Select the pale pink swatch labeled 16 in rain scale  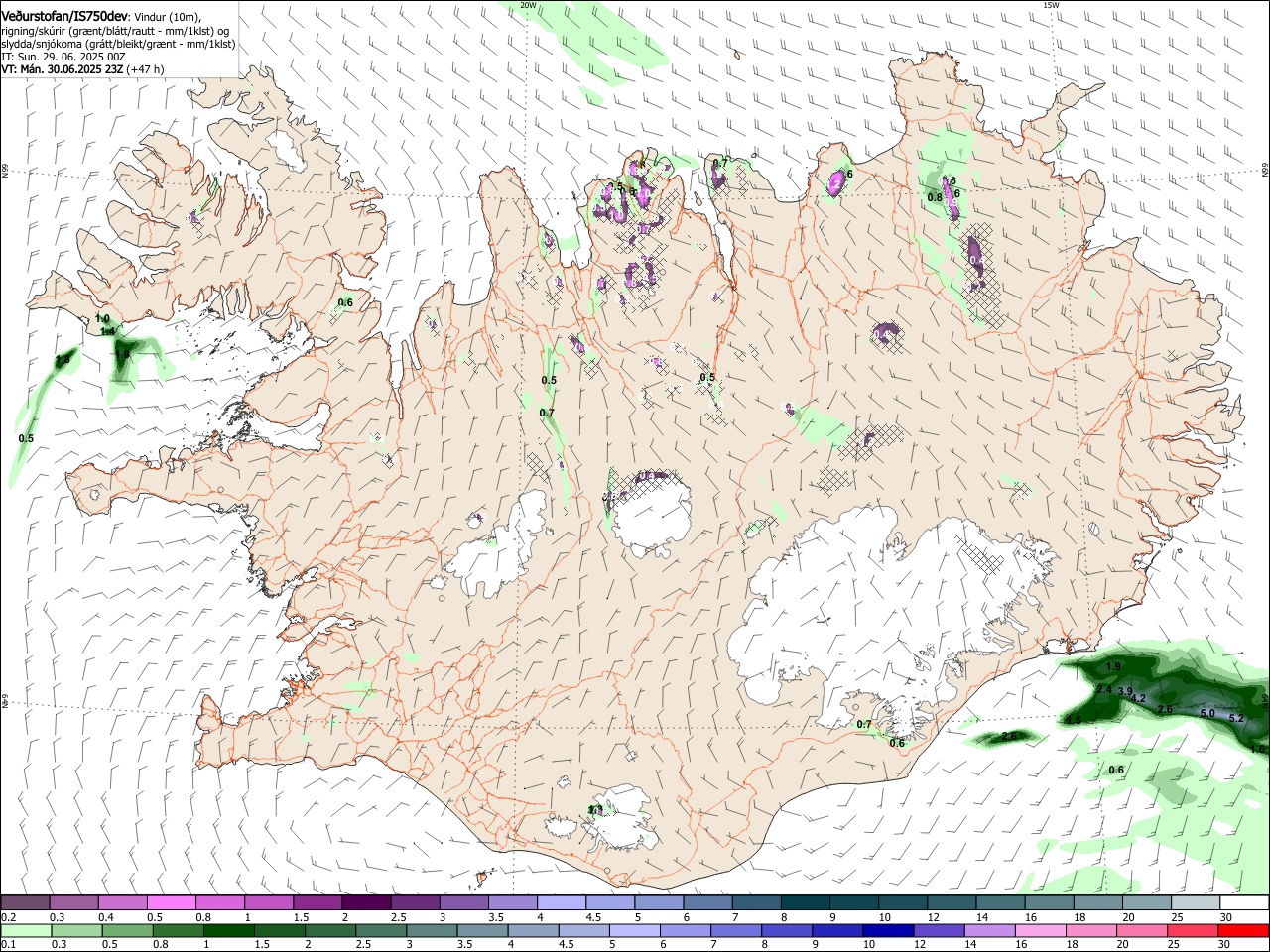1041,931
